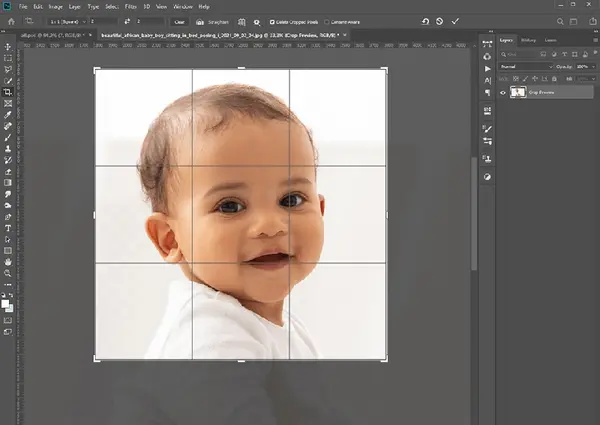This screenshot has height=425, width=600.
Task: Select the Quick Selection tool
Action: 8,81
